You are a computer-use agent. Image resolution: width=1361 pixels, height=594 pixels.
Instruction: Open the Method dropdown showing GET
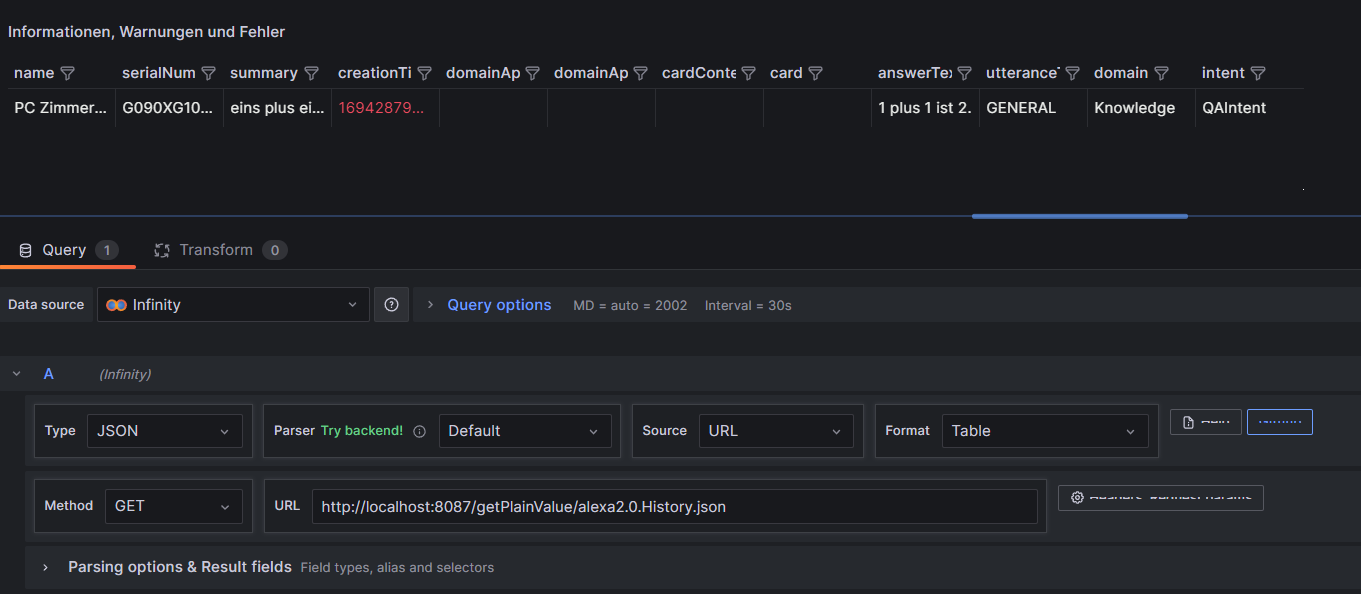[x=173, y=506]
